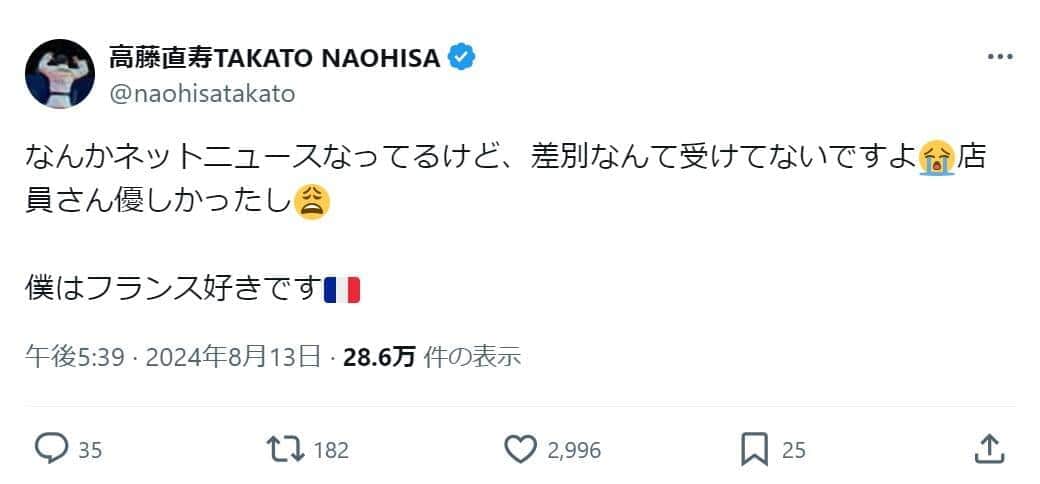1040x484 pixels.
Task: Click the 2,996 likes count
Action: point(574,450)
